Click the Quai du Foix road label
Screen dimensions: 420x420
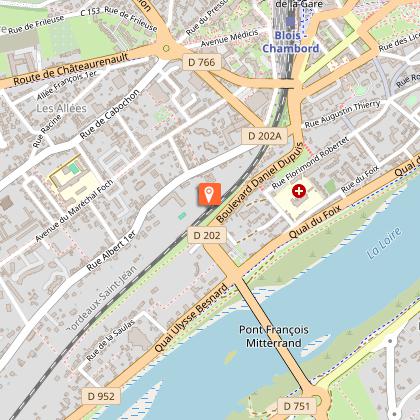point(315,222)
